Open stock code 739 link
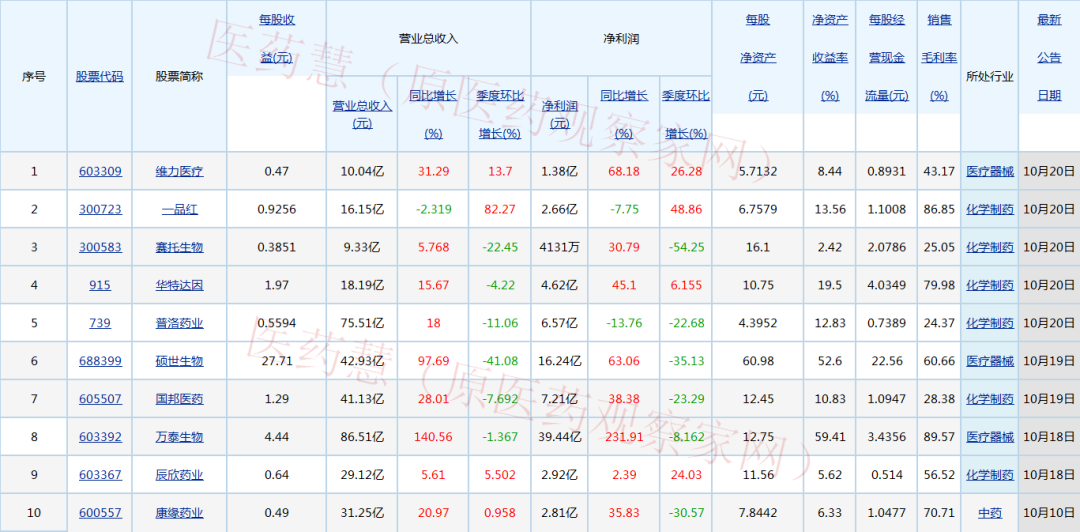 [100, 323]
